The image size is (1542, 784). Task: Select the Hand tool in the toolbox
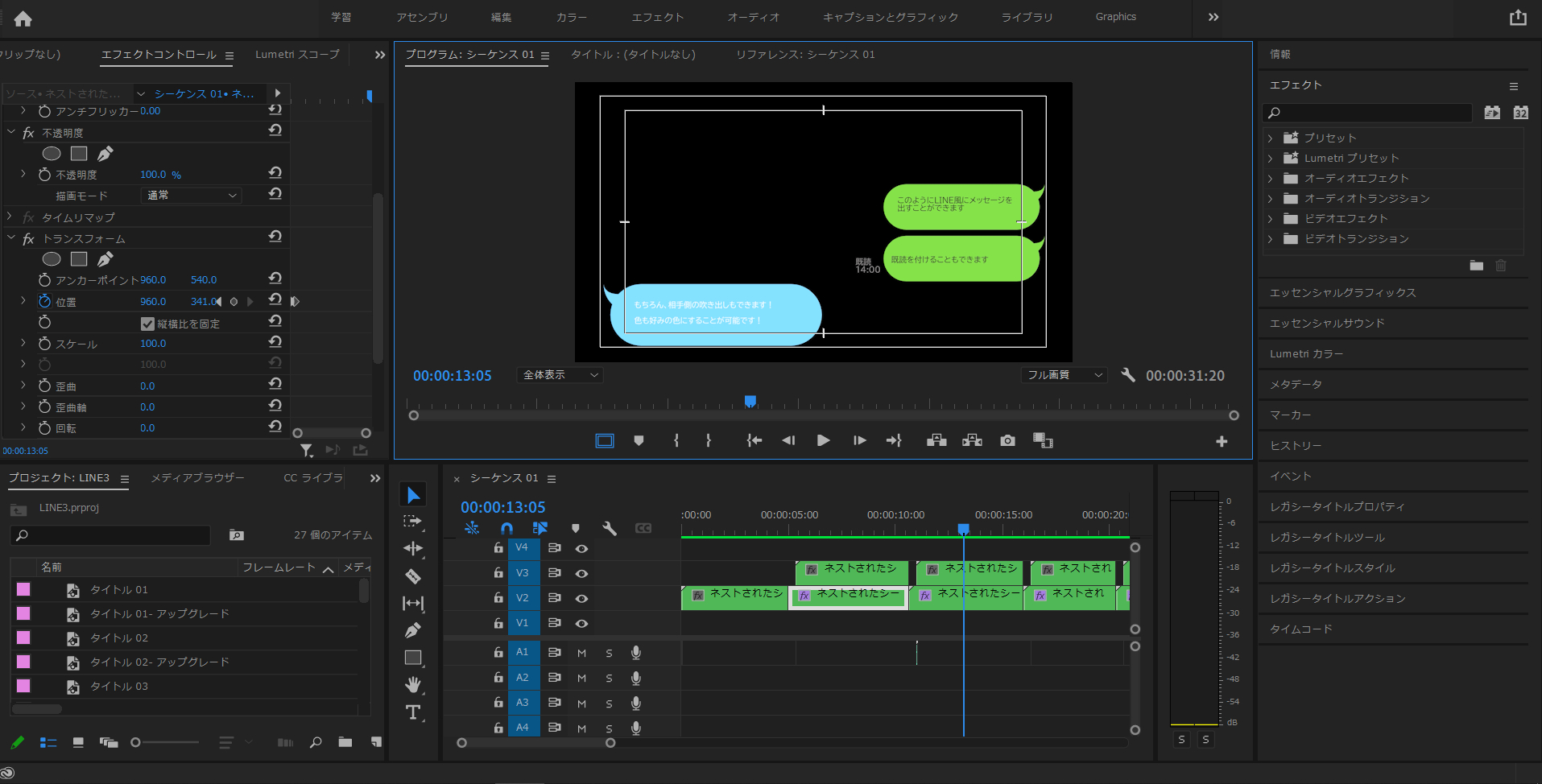(413, 685)
